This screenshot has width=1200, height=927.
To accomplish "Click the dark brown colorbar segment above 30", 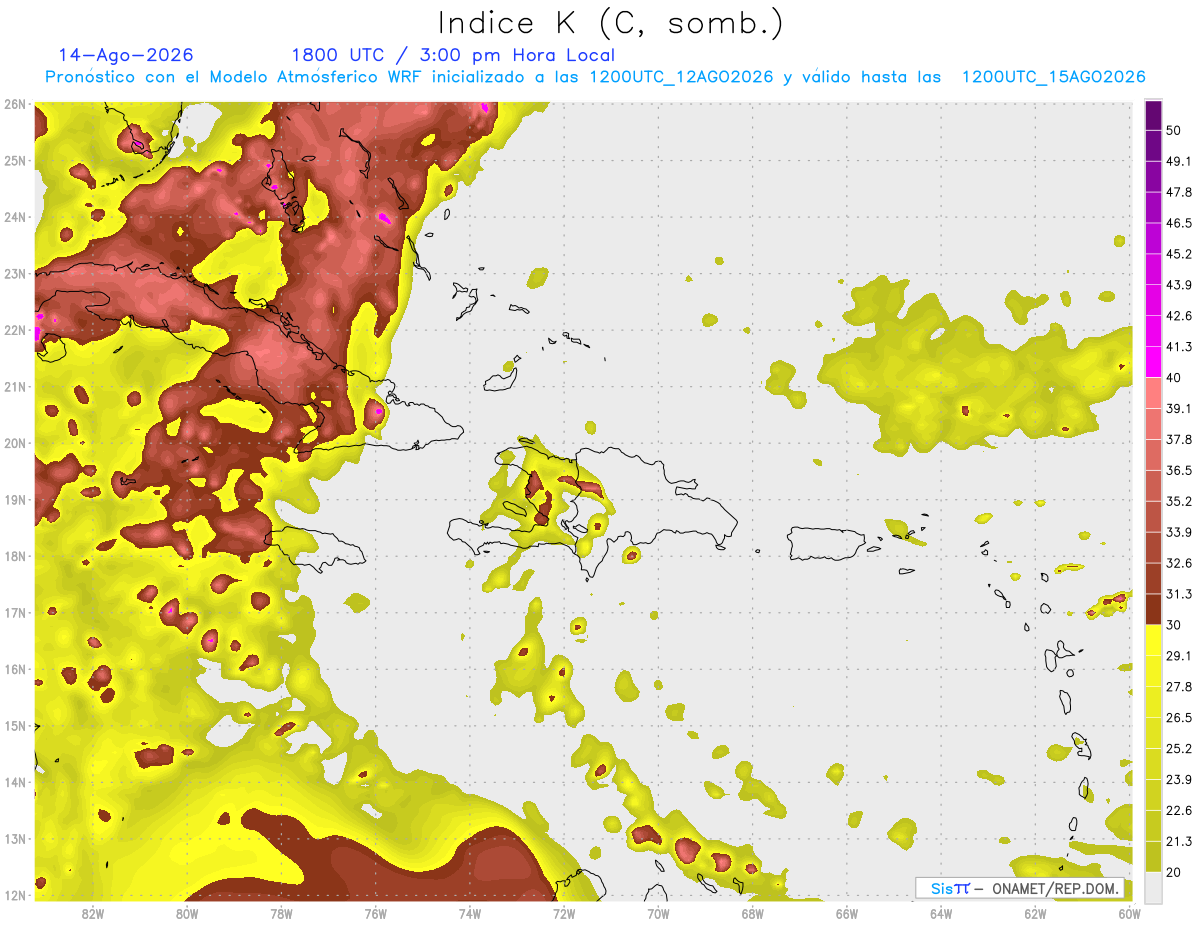I will click(1153, 609).
